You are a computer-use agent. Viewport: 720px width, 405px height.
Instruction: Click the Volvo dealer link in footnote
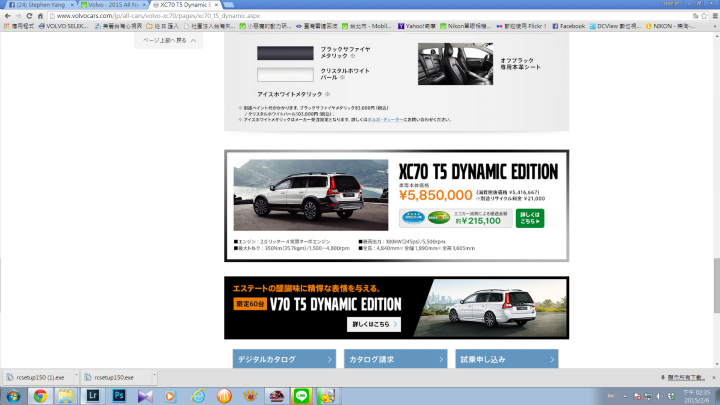[x=385, y=119]
